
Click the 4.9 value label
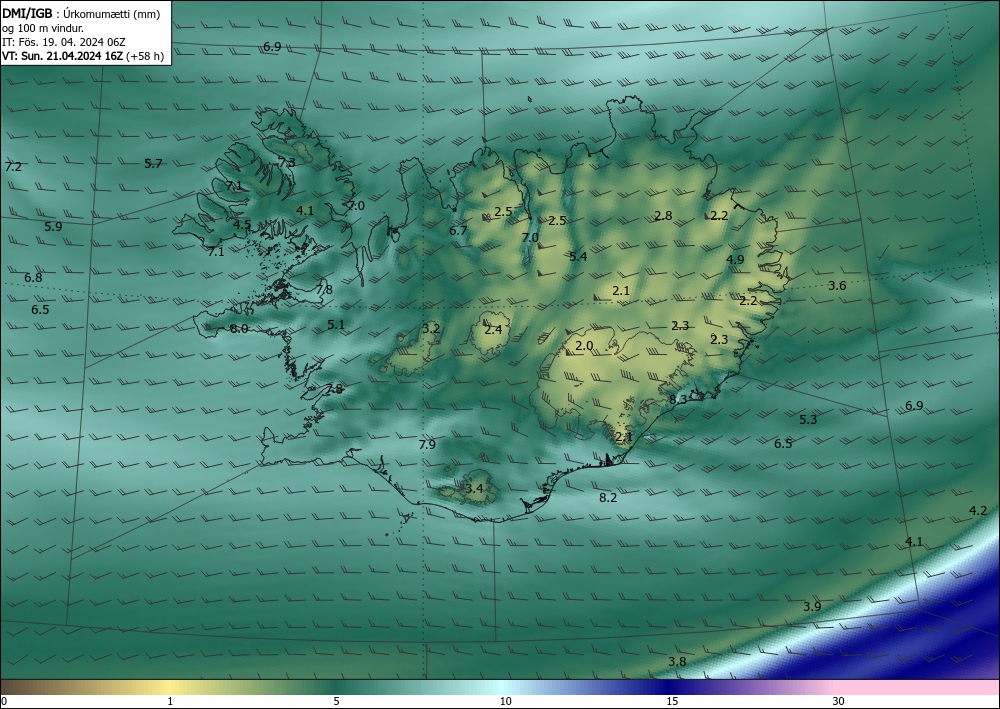(x=735, y=259)
